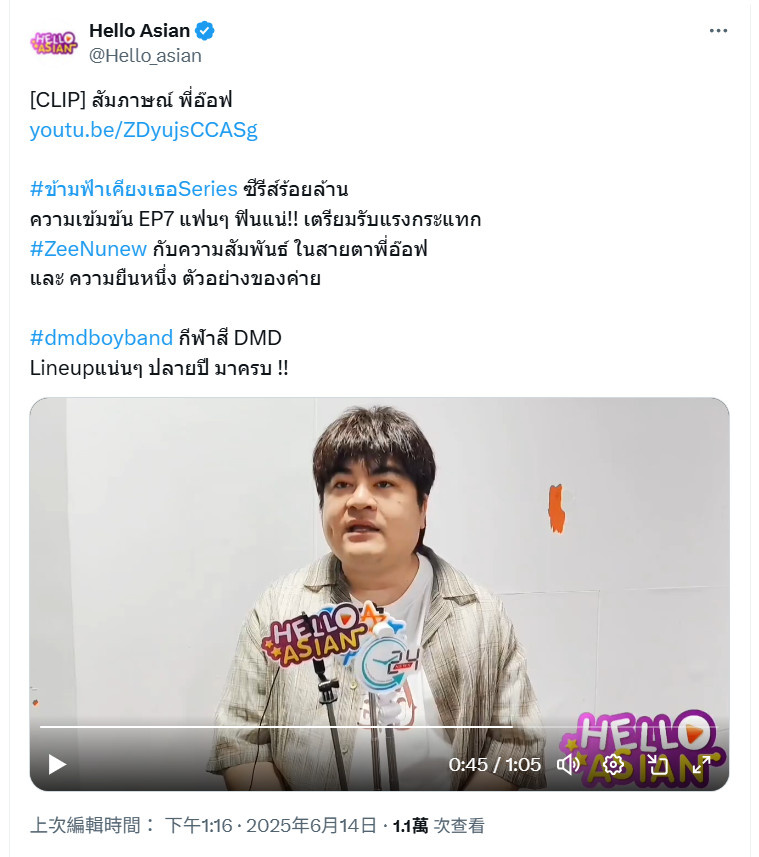Click the blue verified badge icon
Image resolution: width=759 pixels, height=857 pixels.
(205, 31)
